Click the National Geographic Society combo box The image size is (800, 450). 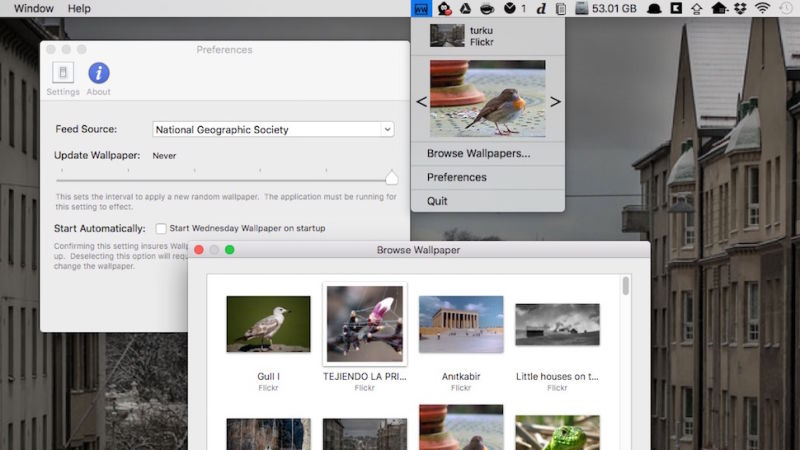click(273, 130)
